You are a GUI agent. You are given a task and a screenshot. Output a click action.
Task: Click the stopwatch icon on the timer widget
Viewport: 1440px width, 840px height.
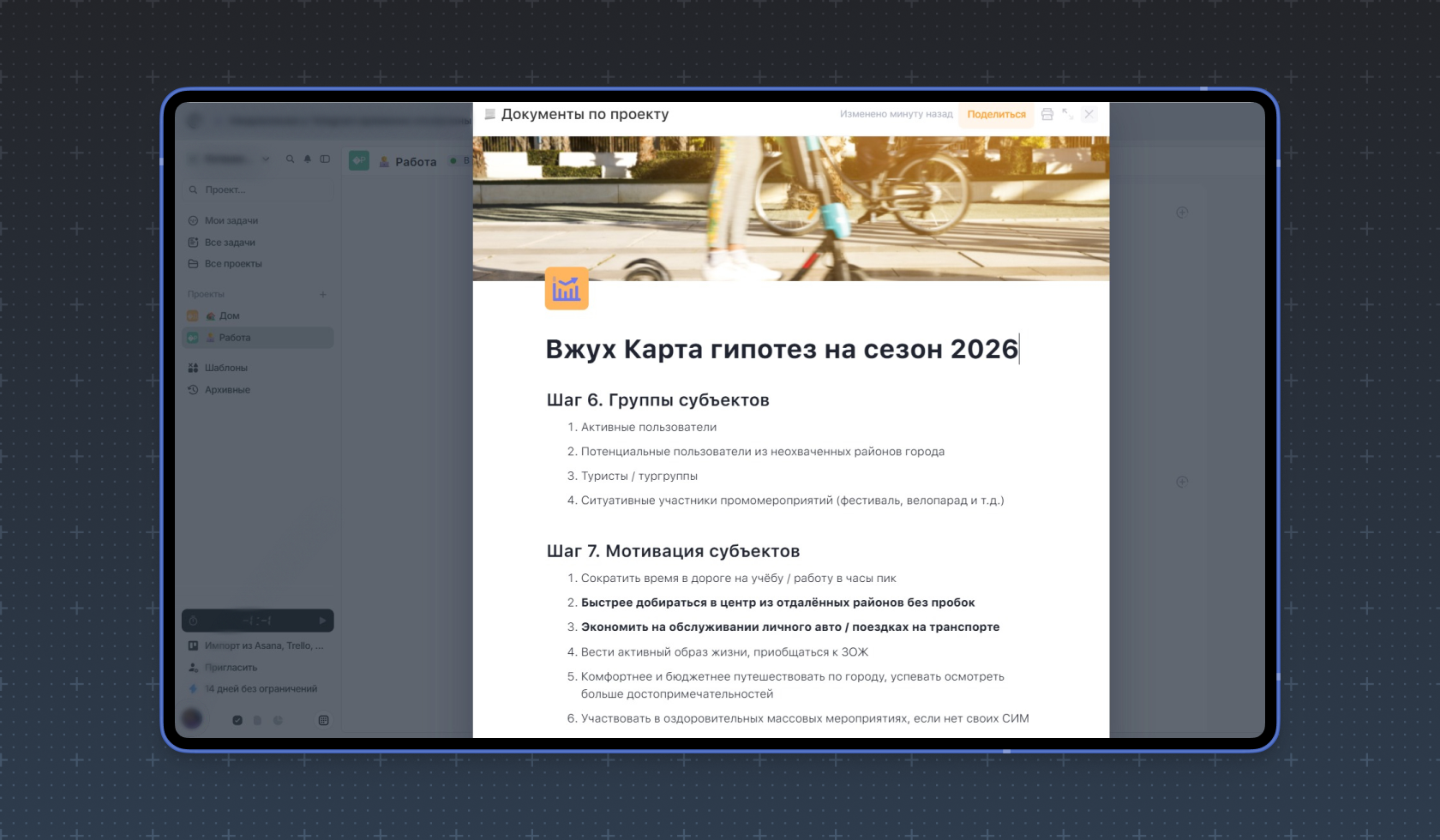(x=194, y=620)
